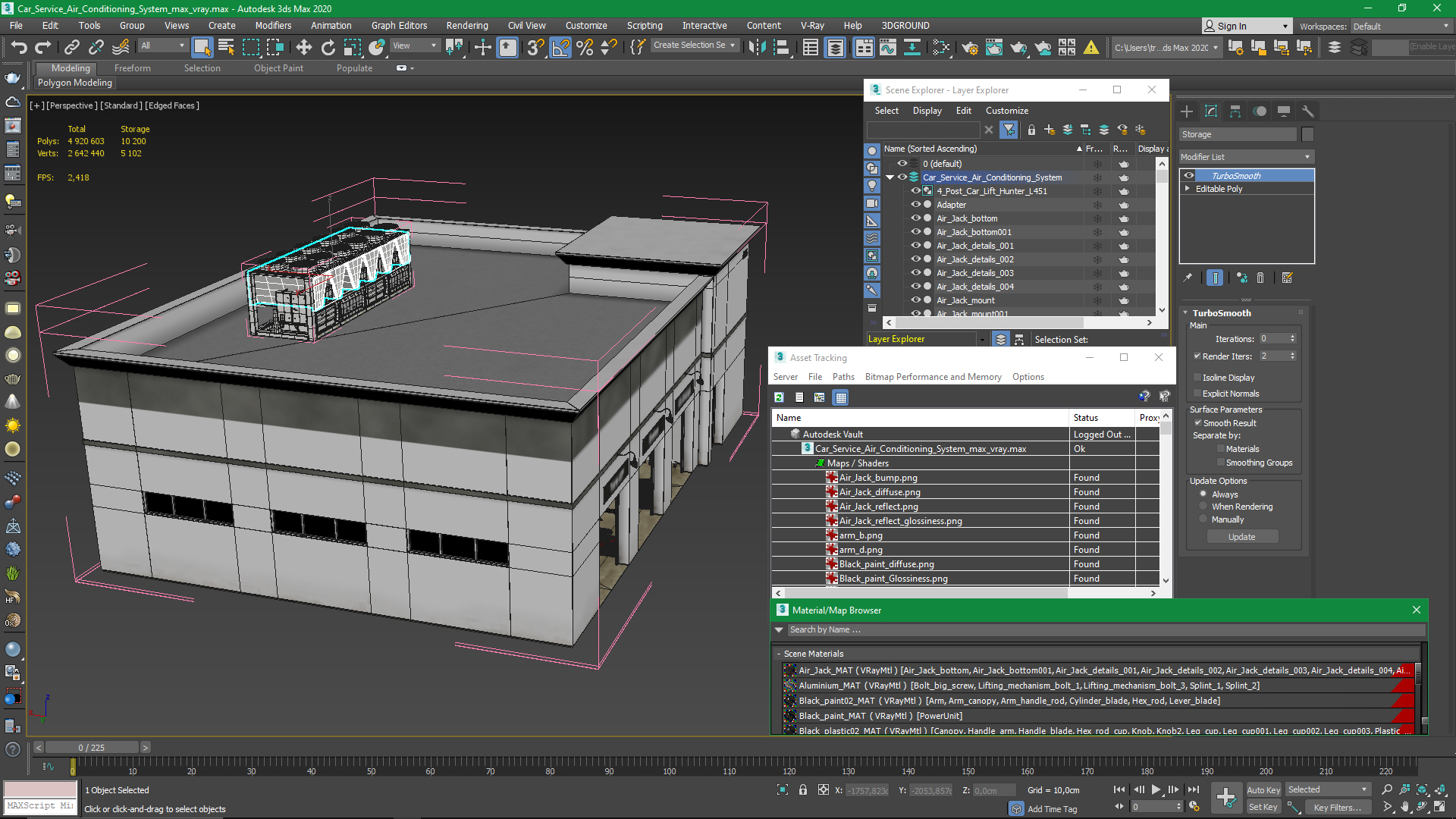Open Customize menu in Scene Explorer
1456x819 pixels.
(x=1006, y=111)
